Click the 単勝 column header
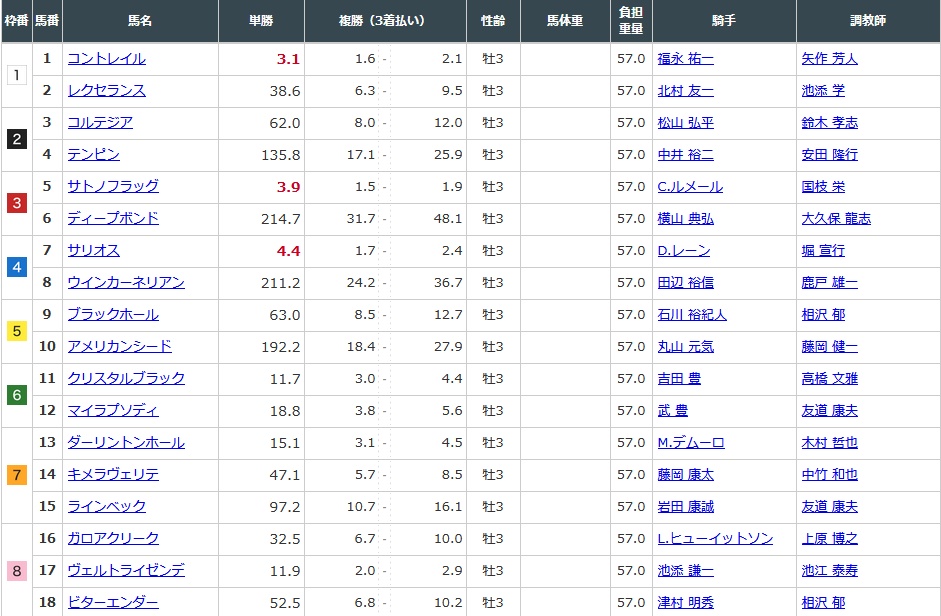 [261, 21]
